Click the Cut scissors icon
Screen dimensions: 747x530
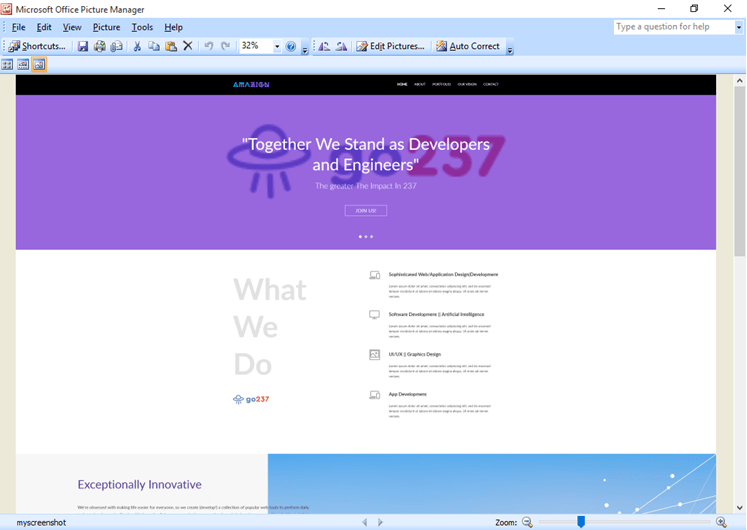coord(137,46)
